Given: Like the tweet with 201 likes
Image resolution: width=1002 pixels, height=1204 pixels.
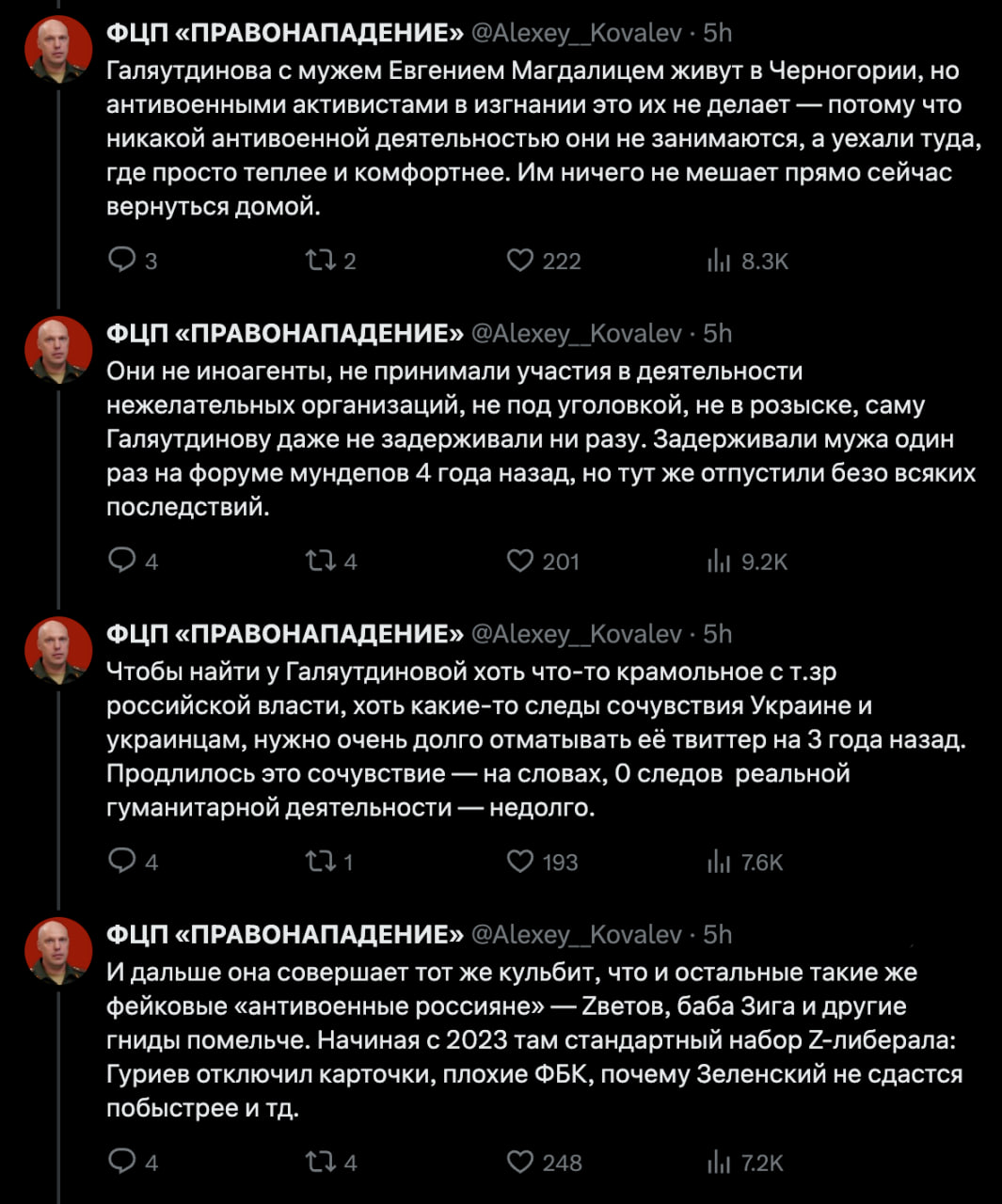Looking at the screenshot, I should (520, 561).
